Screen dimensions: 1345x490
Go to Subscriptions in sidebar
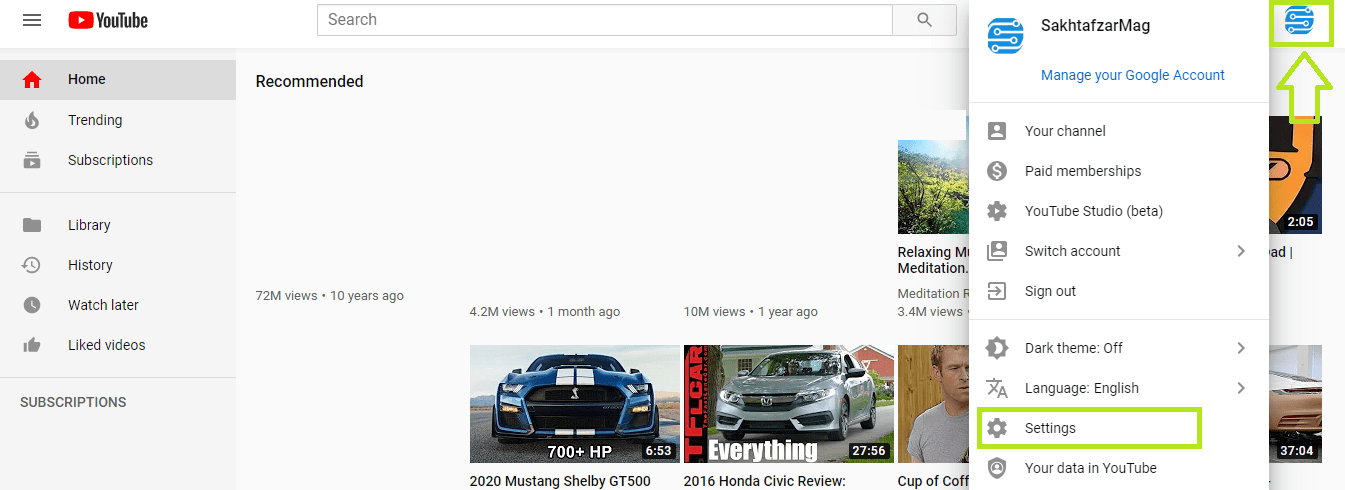[110, 160]
